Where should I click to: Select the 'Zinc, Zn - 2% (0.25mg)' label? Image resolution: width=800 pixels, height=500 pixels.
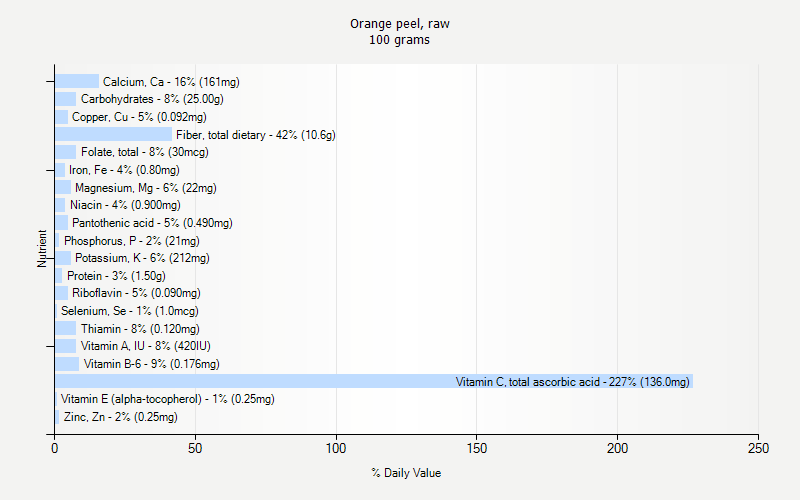[120, 417]
